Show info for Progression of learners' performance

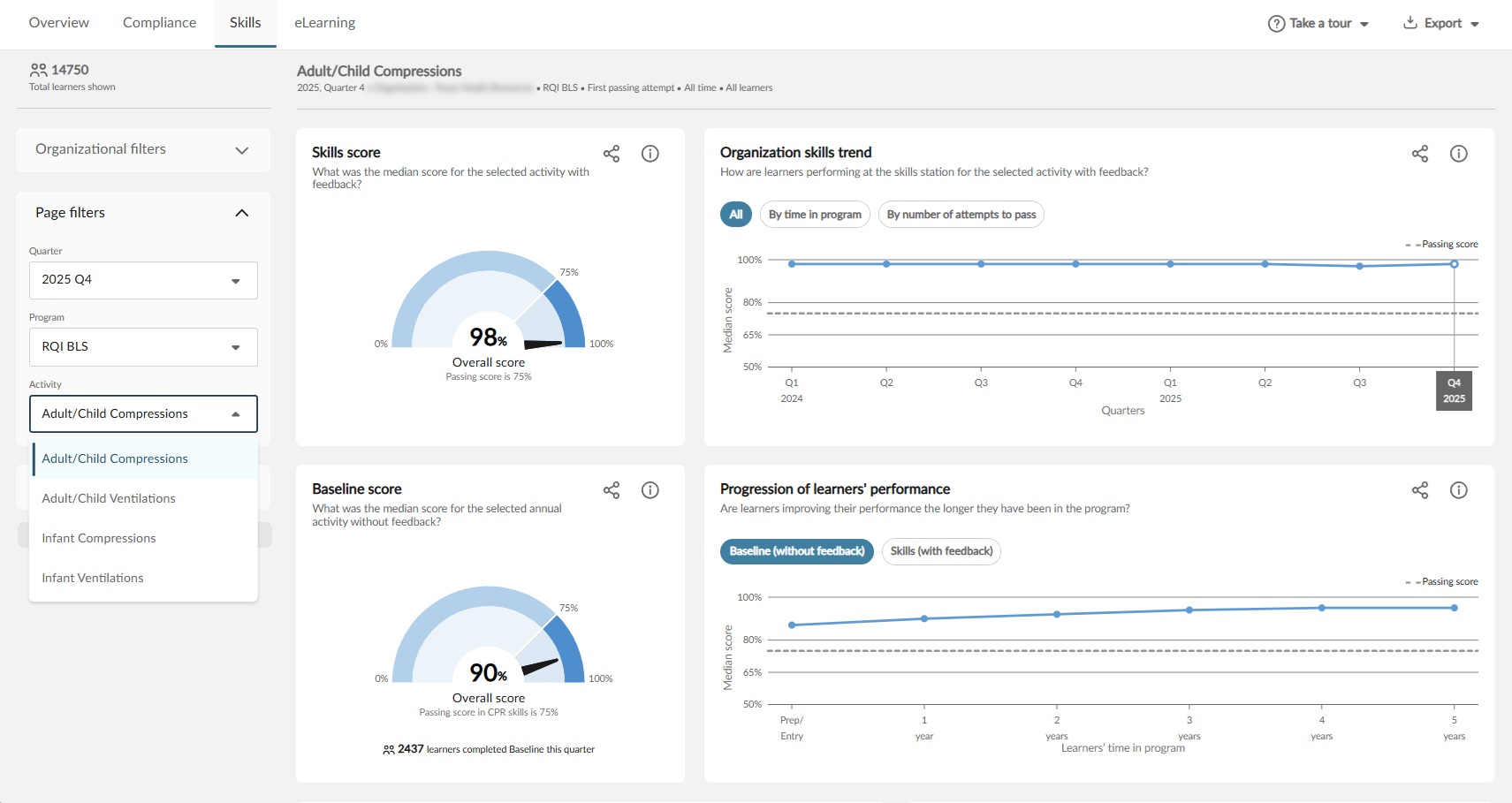(x=1458, y=490)
